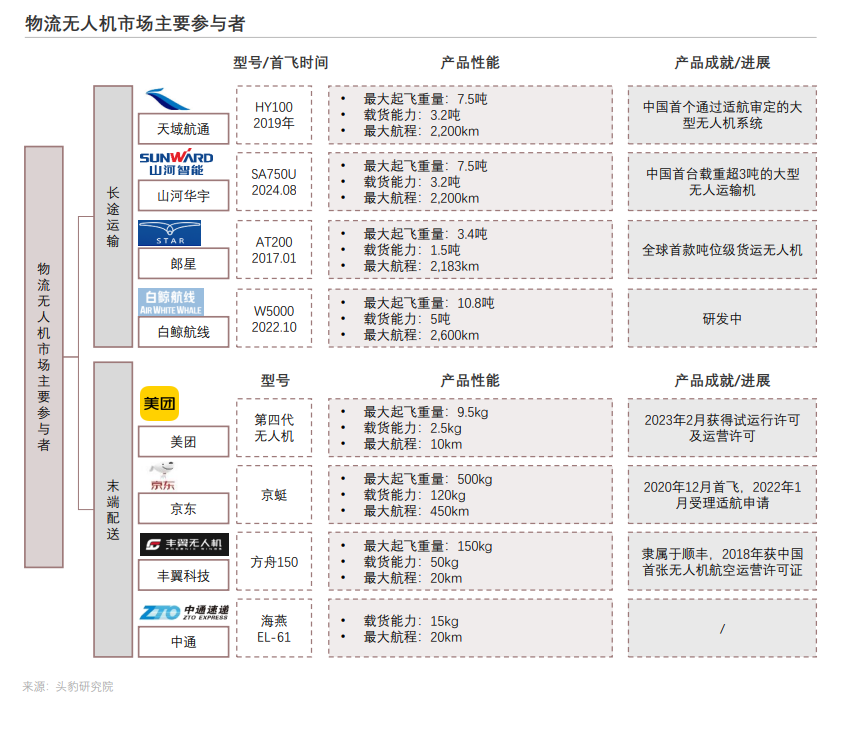Click 中国首台载重超3吨的大型无人运输机 cell
The height and width of the screenshot is (732, 860).
point(722,182)
